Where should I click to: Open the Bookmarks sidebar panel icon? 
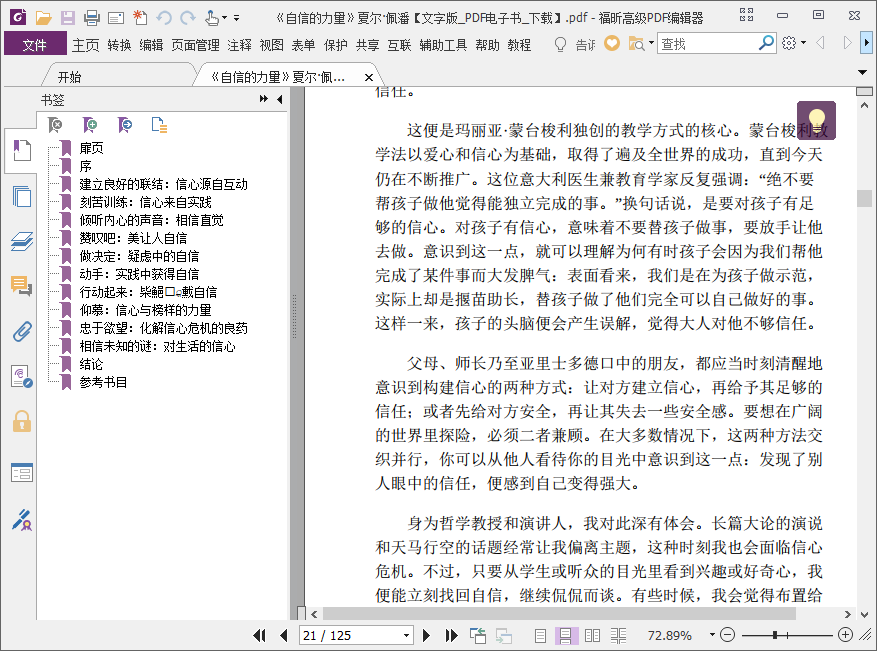point(22,150)
